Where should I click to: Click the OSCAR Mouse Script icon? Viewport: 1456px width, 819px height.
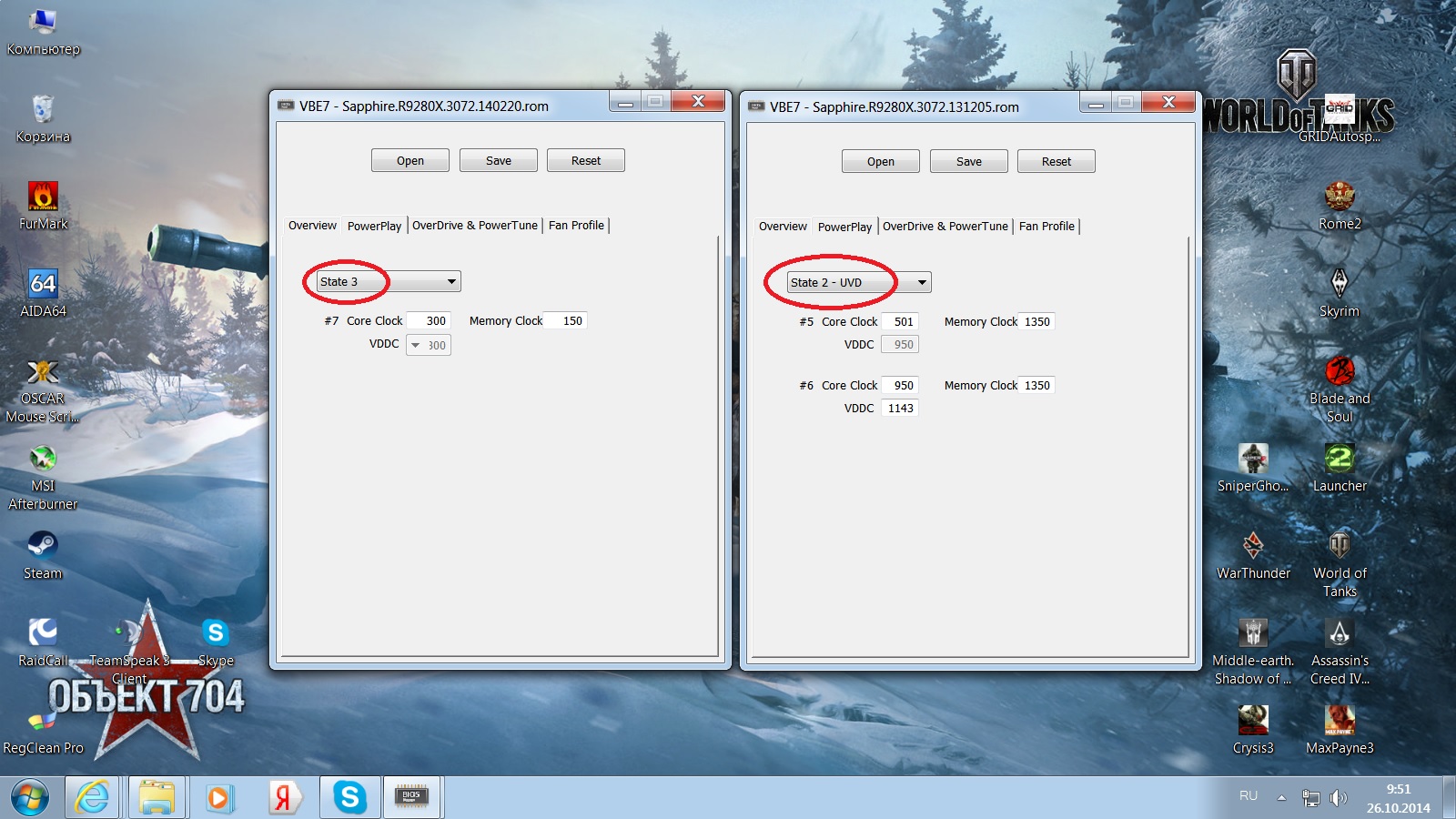[43, 389]
